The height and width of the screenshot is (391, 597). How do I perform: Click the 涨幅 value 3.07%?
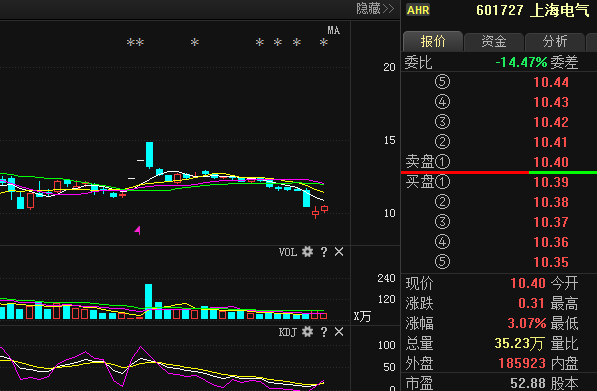(x=527, y=324)
